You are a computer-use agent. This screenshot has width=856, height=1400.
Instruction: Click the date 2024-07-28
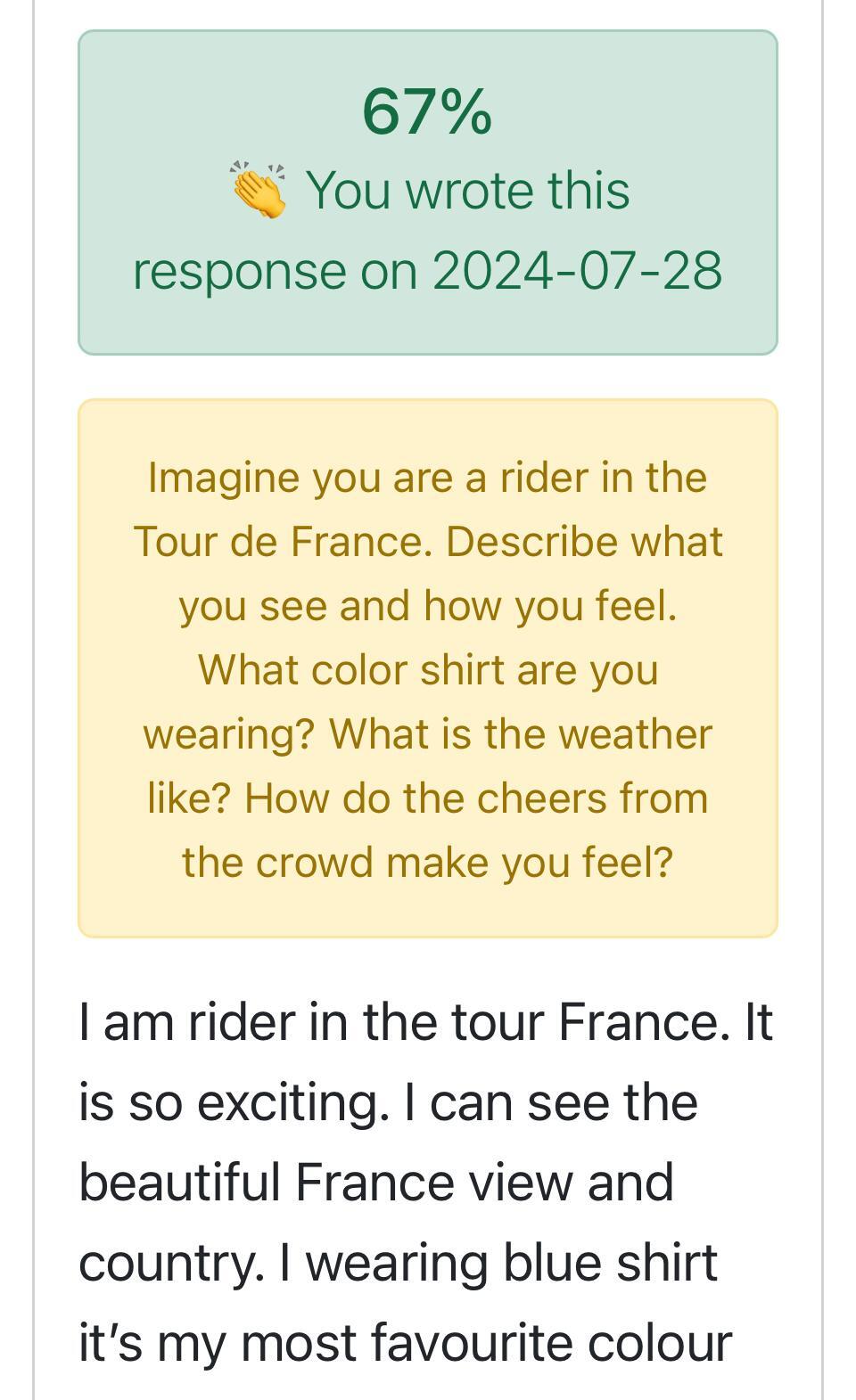click(x=577, y=270)
